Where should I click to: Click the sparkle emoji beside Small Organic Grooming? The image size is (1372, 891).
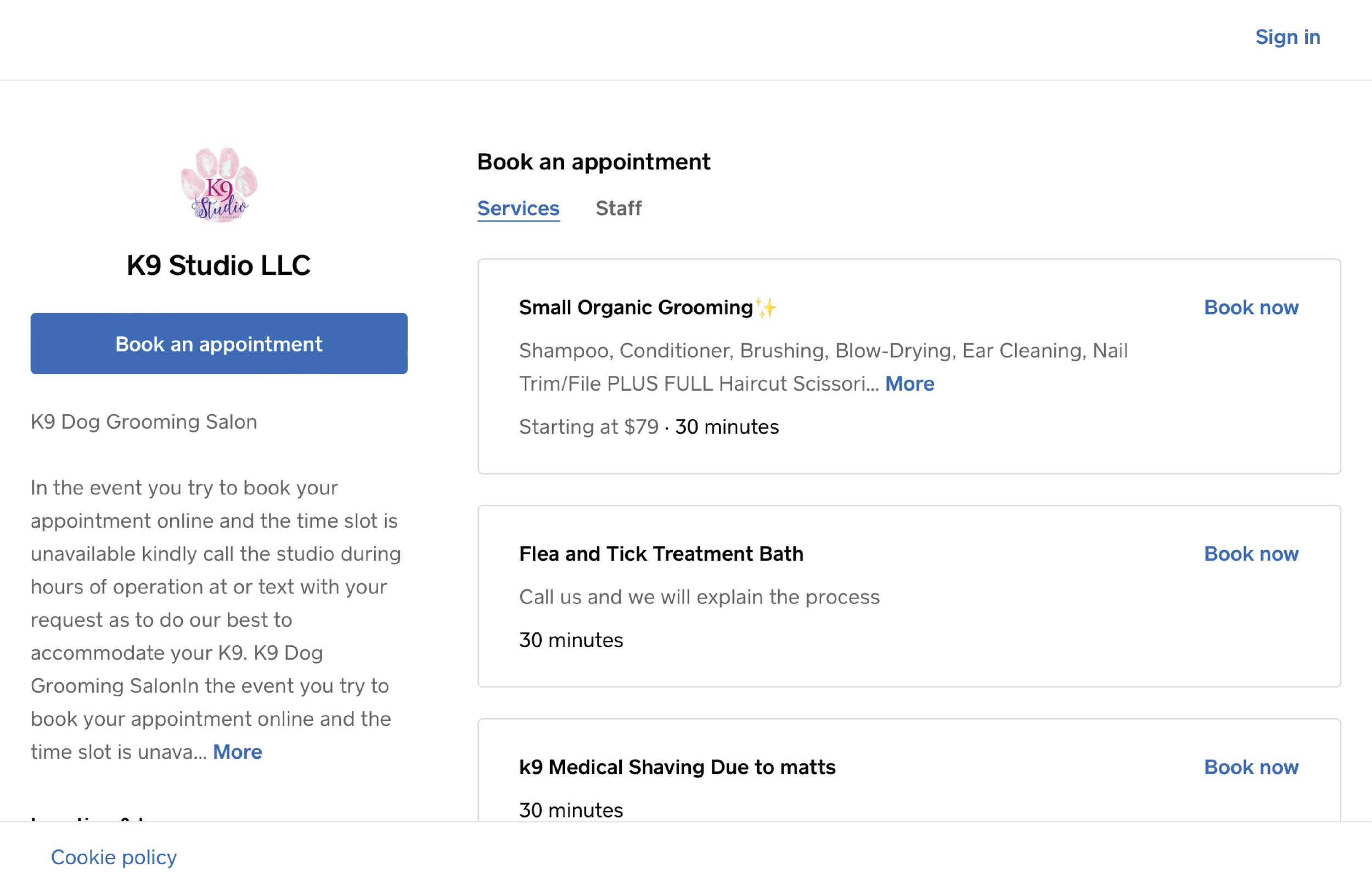tap(767, 308)
